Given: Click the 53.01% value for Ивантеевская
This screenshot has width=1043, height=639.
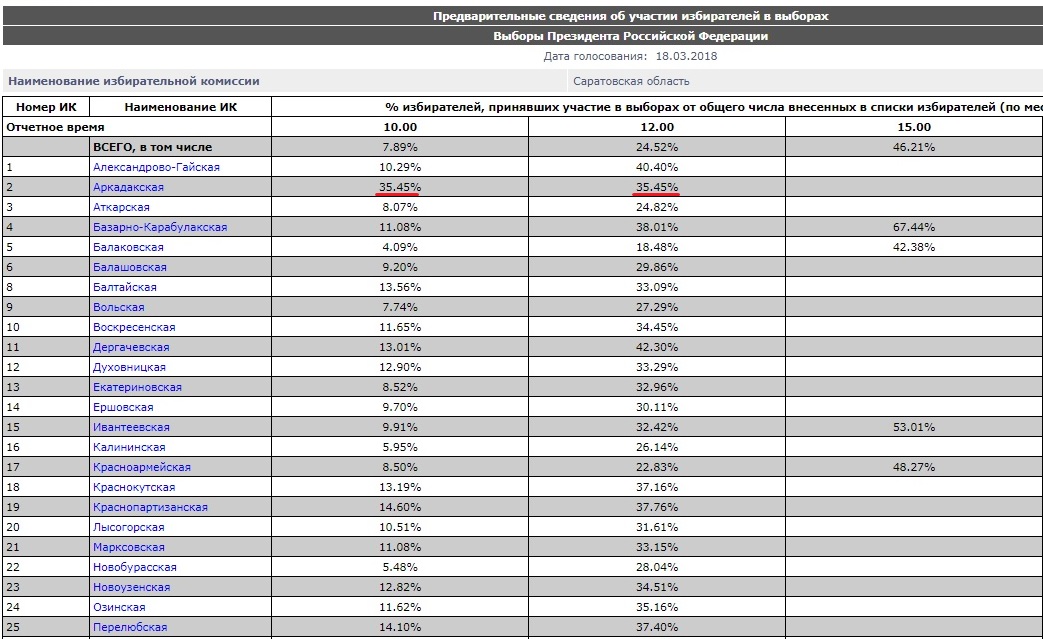Looking at the screenshot, I should [914, 426].
